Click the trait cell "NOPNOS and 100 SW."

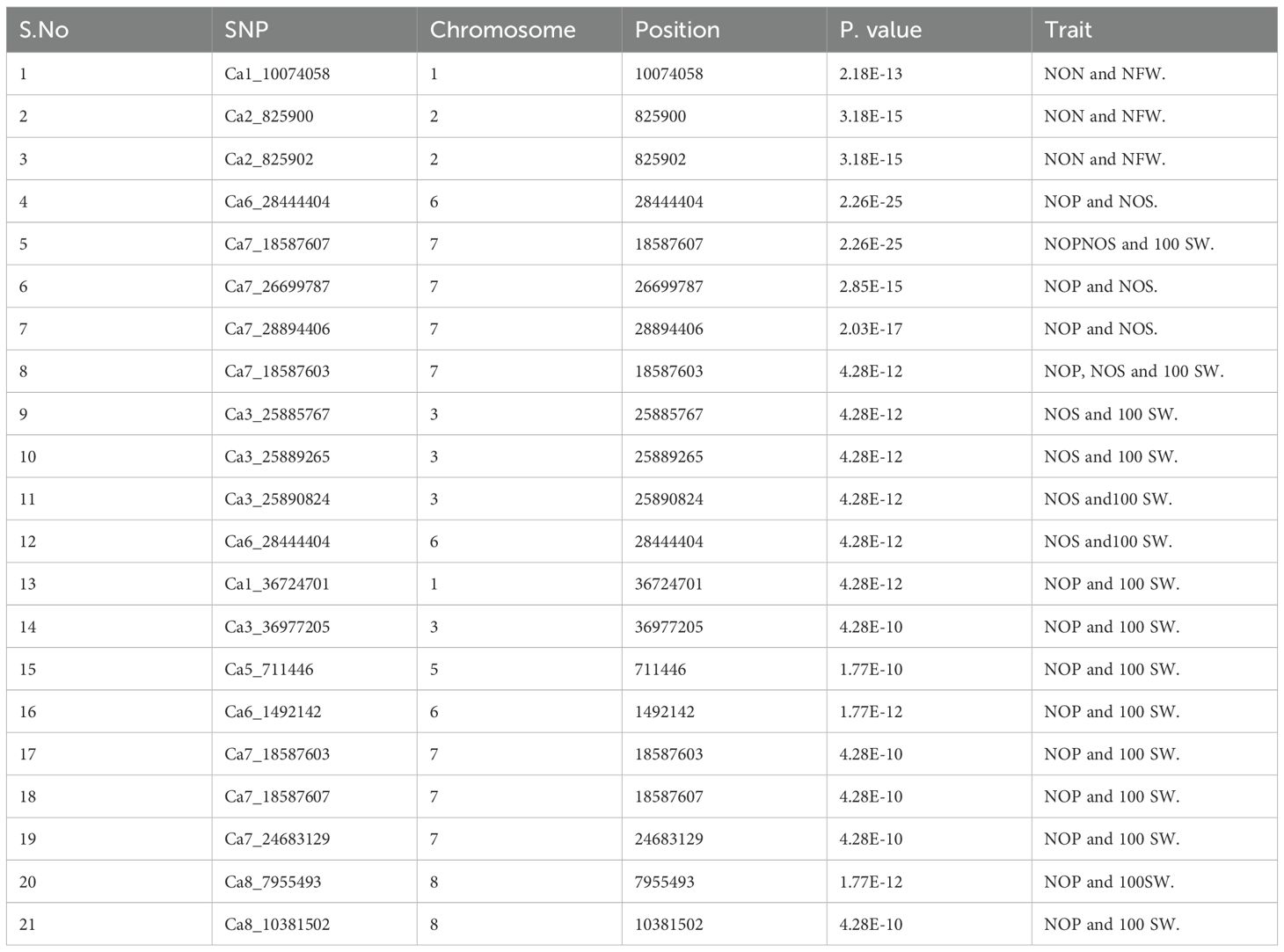[x=1128, y=244]
